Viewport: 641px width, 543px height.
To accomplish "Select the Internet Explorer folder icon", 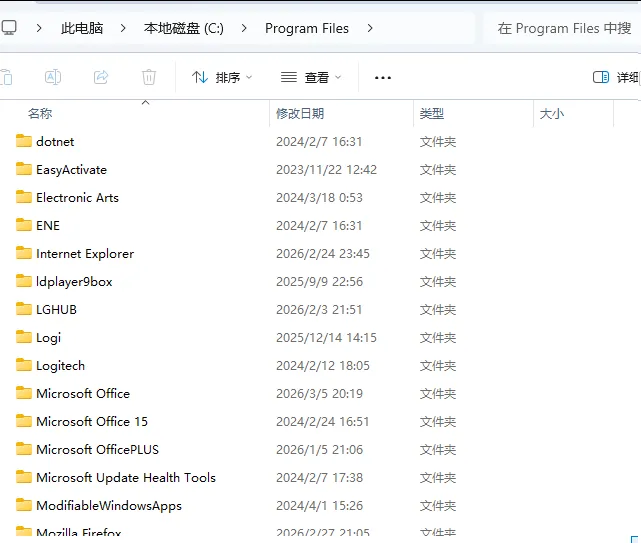I will [24, 253].
